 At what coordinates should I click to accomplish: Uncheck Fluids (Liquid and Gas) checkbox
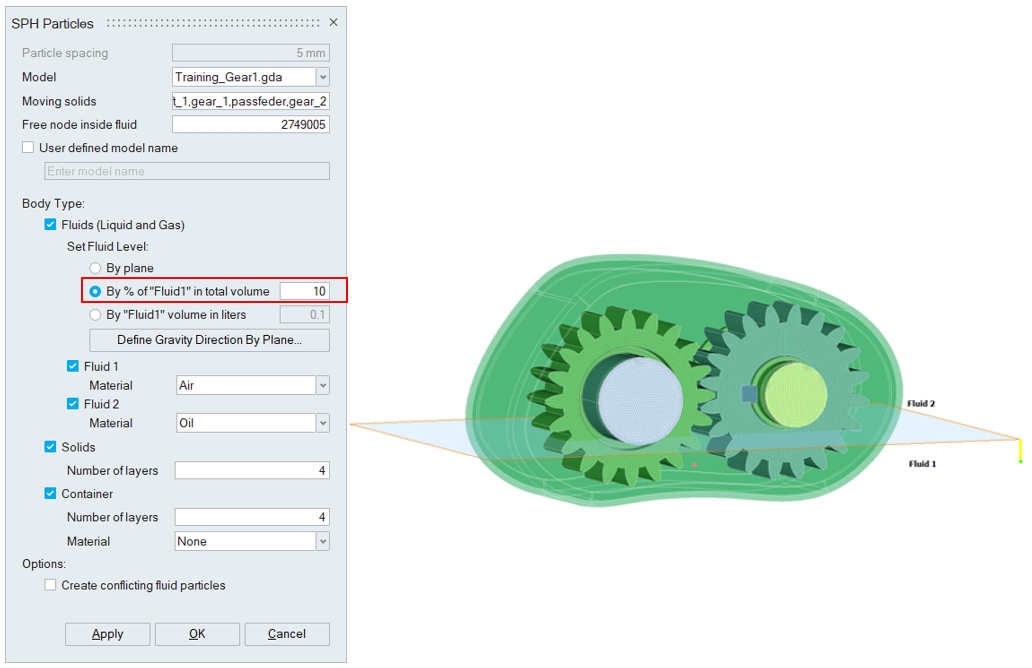[x=51, y=225]
